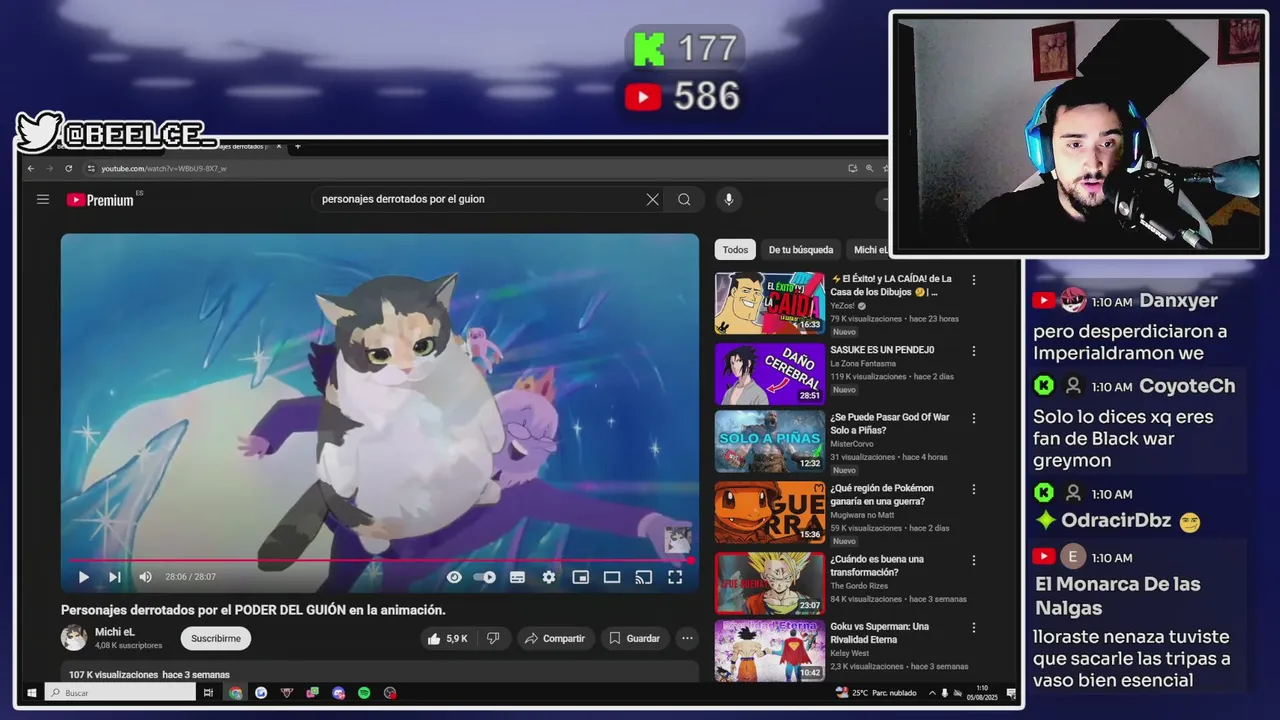Open the Windows Start menu
This screenshot has width=1280, height=720.
pyautogui.click(x=32, y=693)
